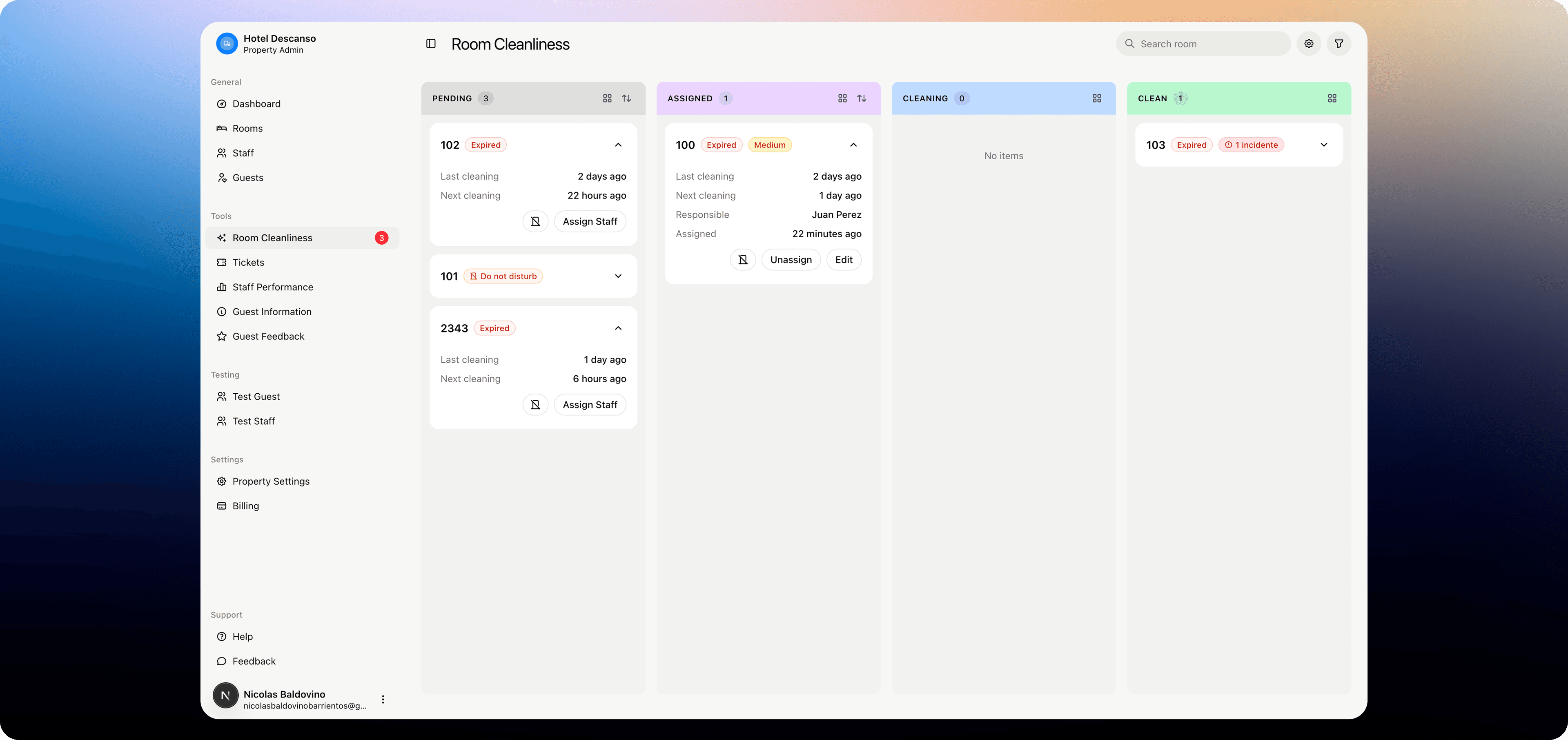Toggle do not disturb for room 2343
Viewport: 1568px width, 740px height.
535,404
